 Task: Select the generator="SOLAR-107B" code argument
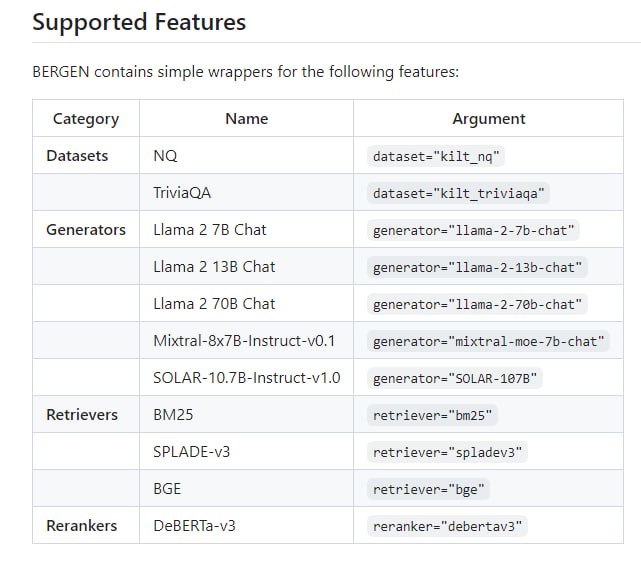click(x=455, y=379)
